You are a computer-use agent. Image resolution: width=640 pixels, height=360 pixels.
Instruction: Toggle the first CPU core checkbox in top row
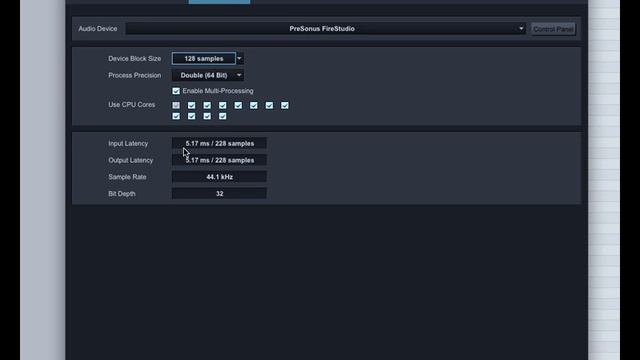click(x=176, y=105)
